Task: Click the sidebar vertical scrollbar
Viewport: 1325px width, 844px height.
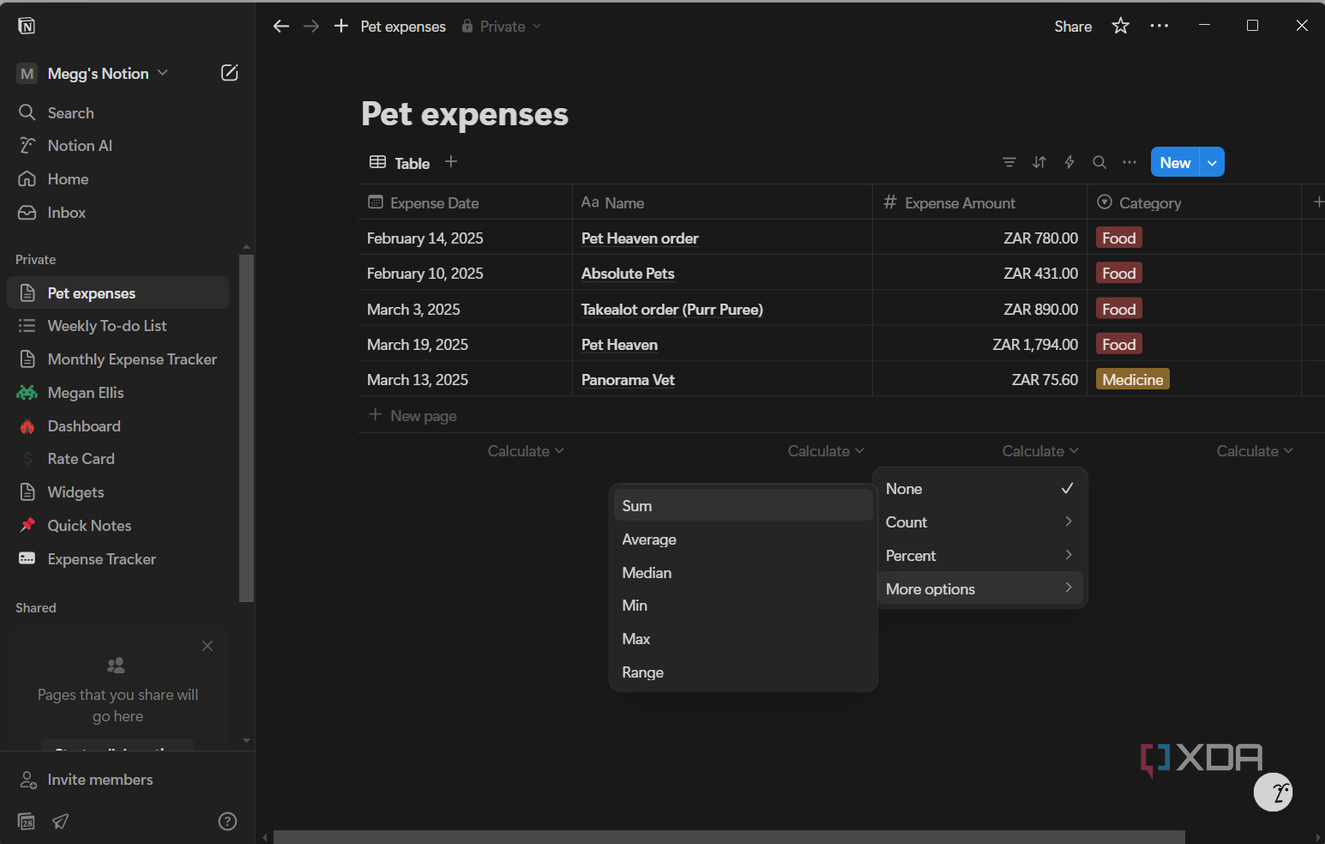Action: [x=246, y=428]
